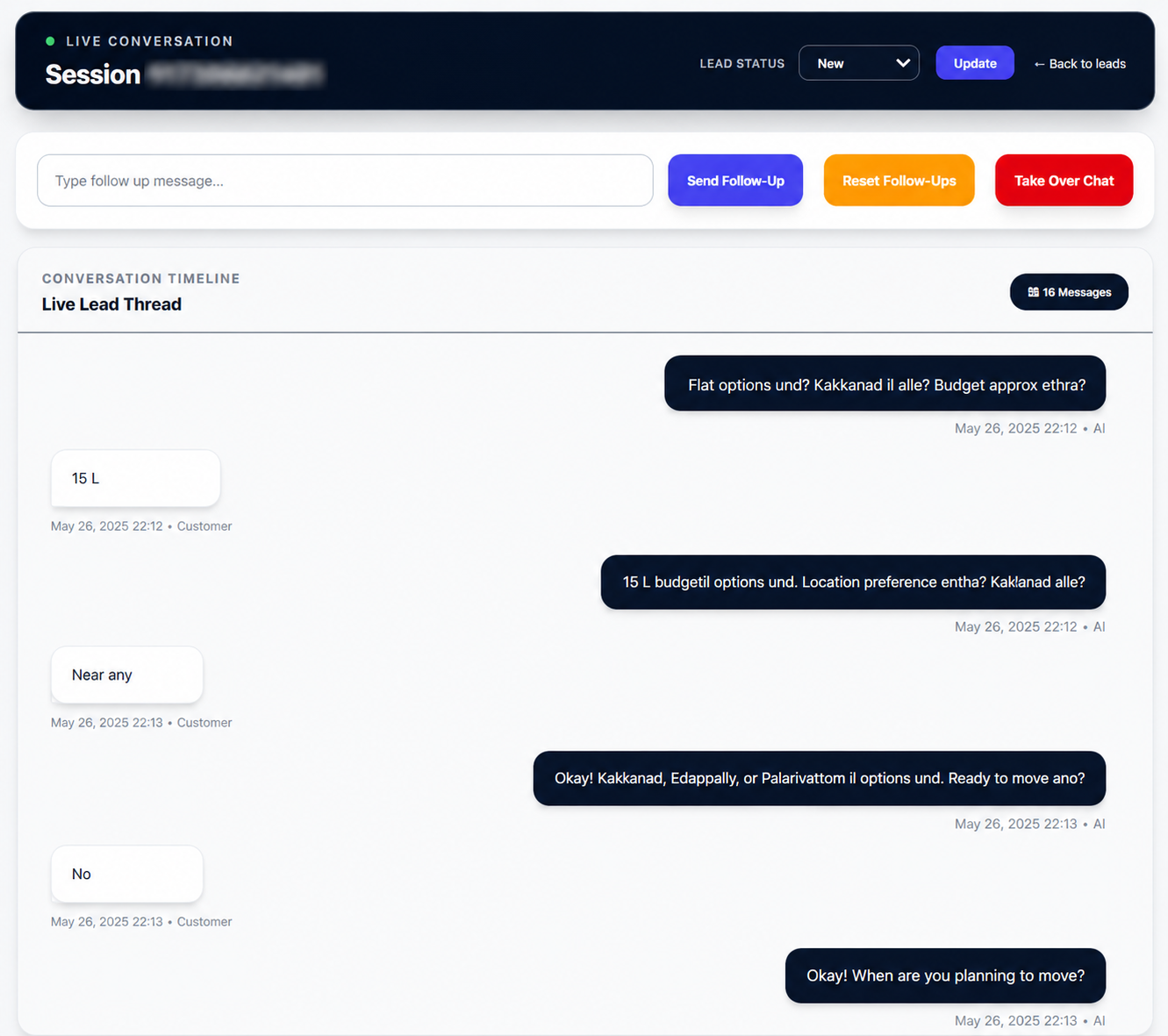Select the "Okay! Kakkanad, Edappally, or Palarivattom" message
The image size is (1168, 1036).
click(819, 778)
